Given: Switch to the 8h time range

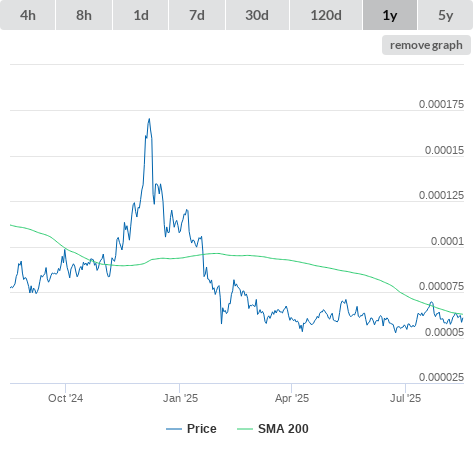Looking at the screenshot, I should coord(84,15).
